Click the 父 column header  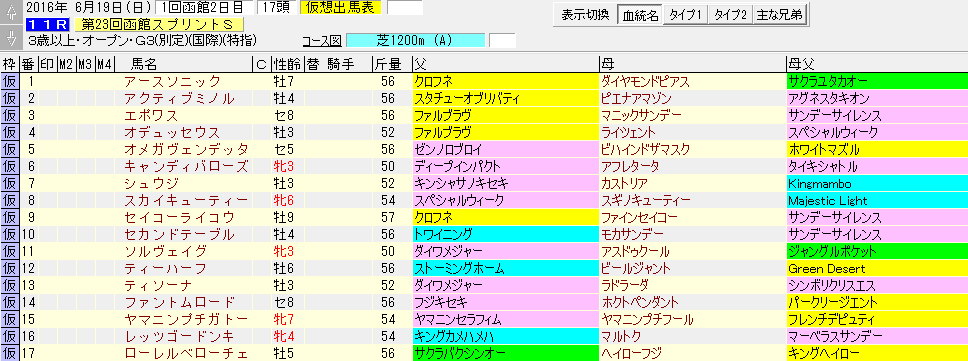tap(506, 64)
